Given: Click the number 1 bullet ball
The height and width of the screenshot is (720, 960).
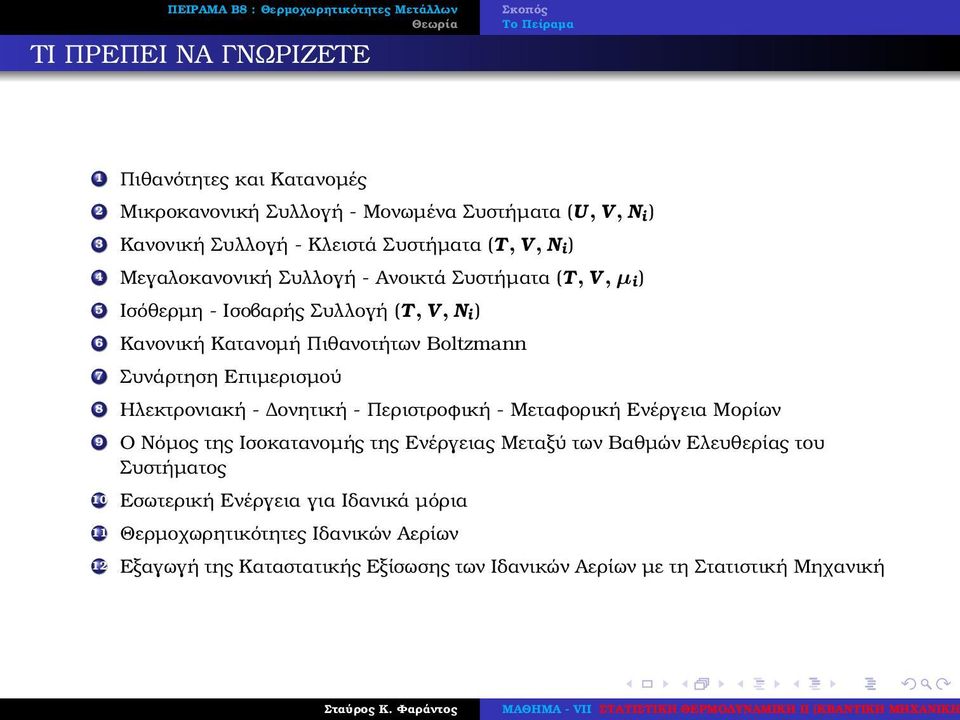Looking at the screenshot, I should pyautogui.click(x=99, y=179).
